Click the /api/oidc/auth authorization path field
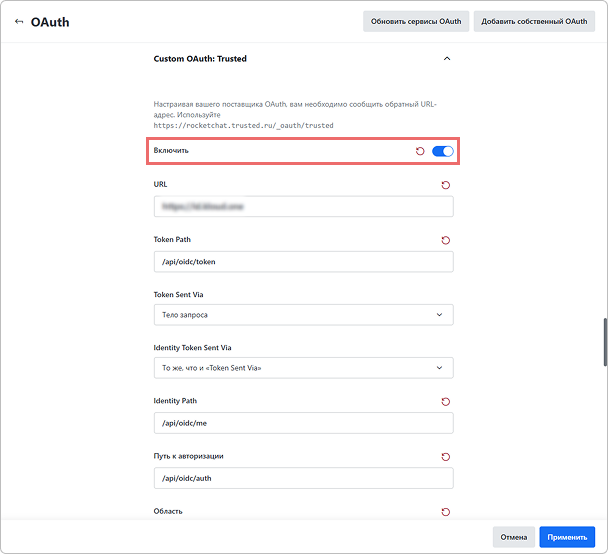608x554 pixels. click(x=304, y=478)
